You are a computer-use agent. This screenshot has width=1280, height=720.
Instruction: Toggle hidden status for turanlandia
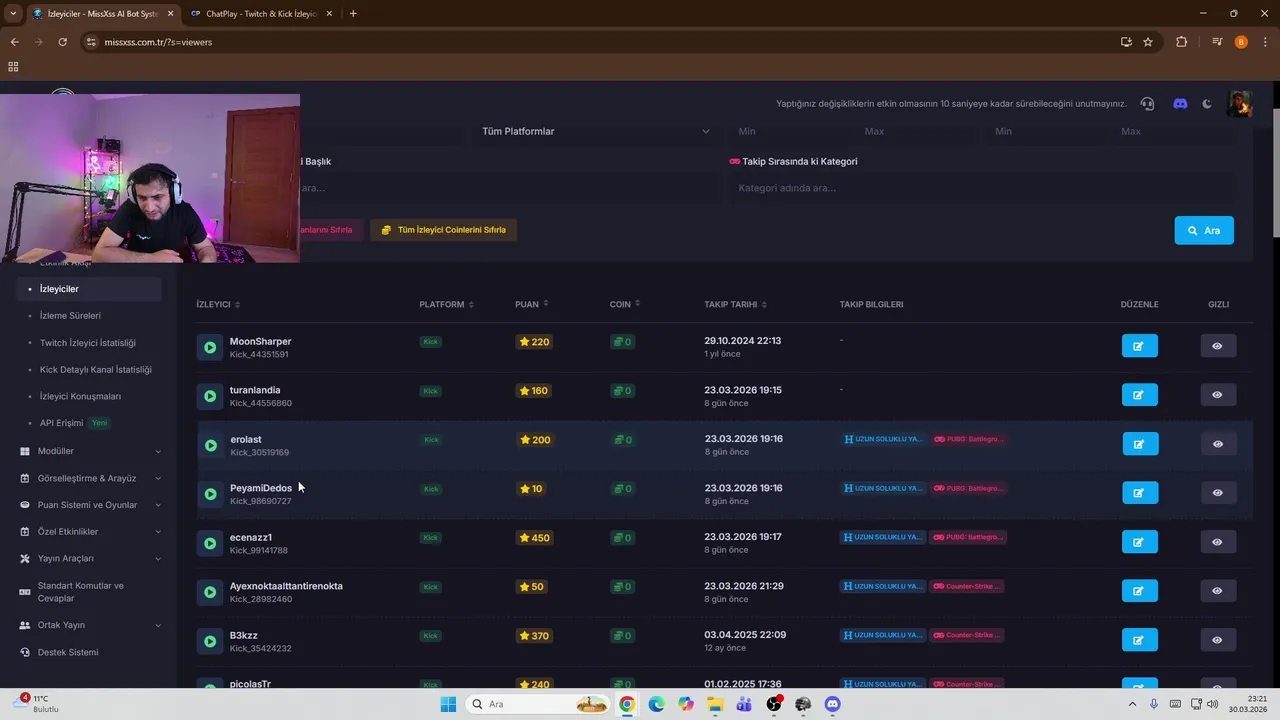[x=1217, y=395]
